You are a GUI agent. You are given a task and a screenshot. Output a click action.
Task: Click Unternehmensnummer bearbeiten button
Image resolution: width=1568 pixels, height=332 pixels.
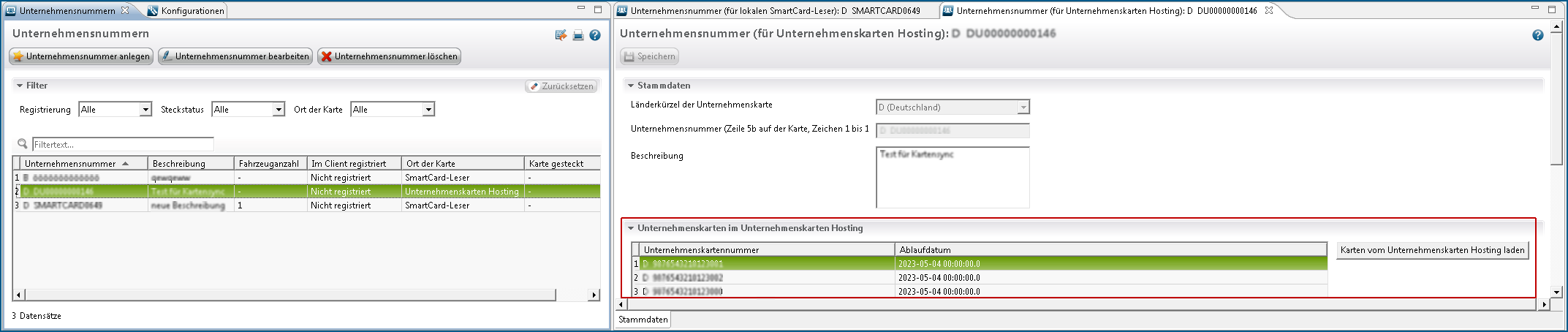point(235,56)
